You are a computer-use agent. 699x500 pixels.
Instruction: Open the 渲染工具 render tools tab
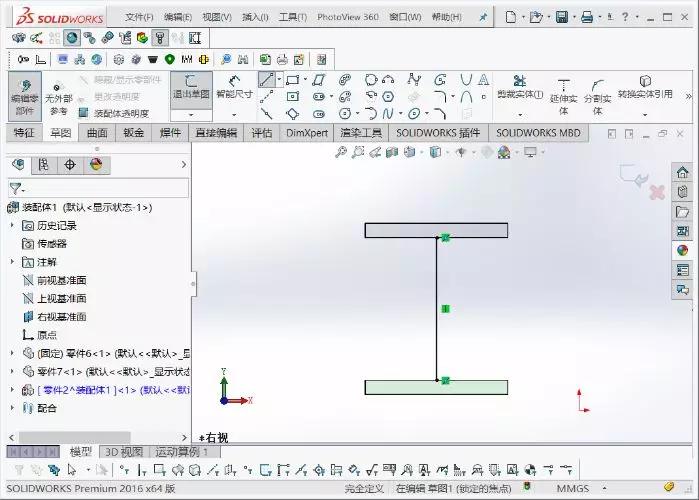[361, 133]
